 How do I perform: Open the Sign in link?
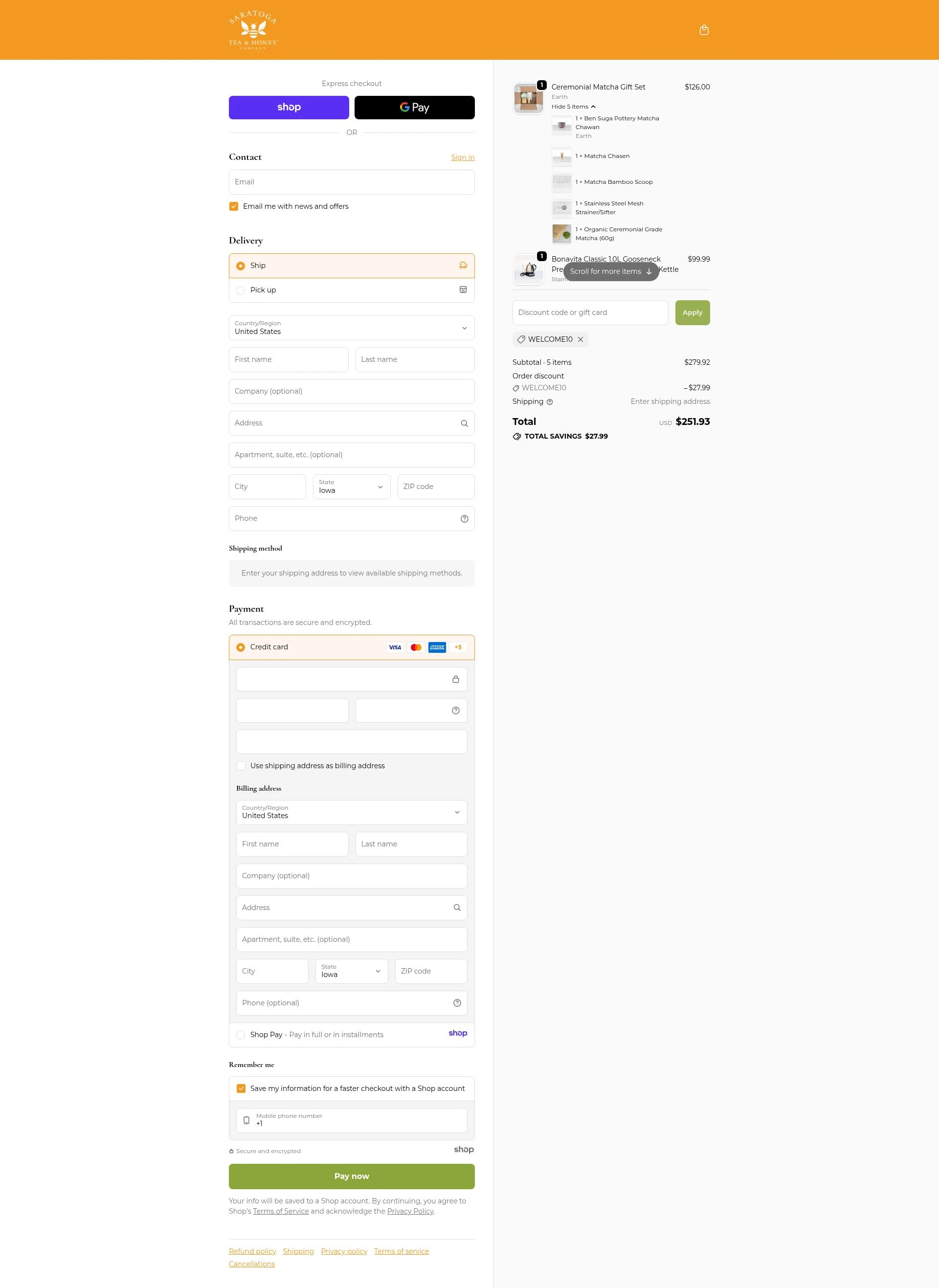(462, 157)
